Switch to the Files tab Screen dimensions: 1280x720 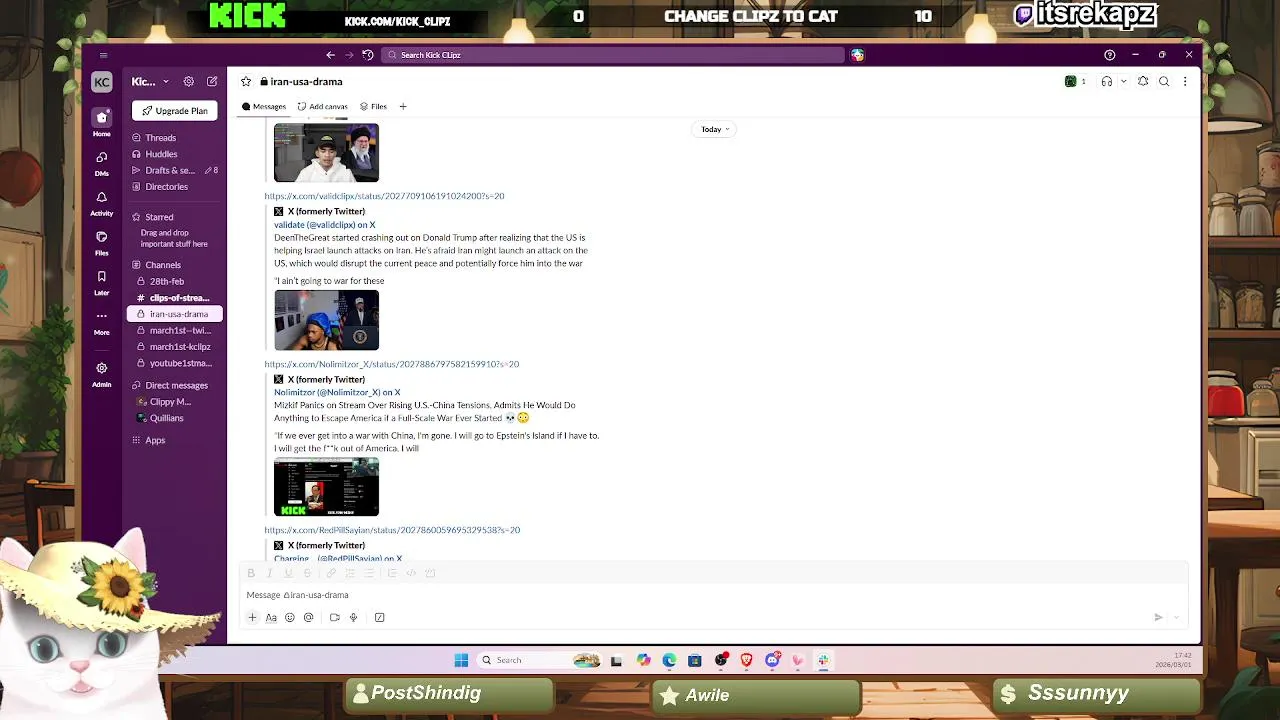click(373, 106)
